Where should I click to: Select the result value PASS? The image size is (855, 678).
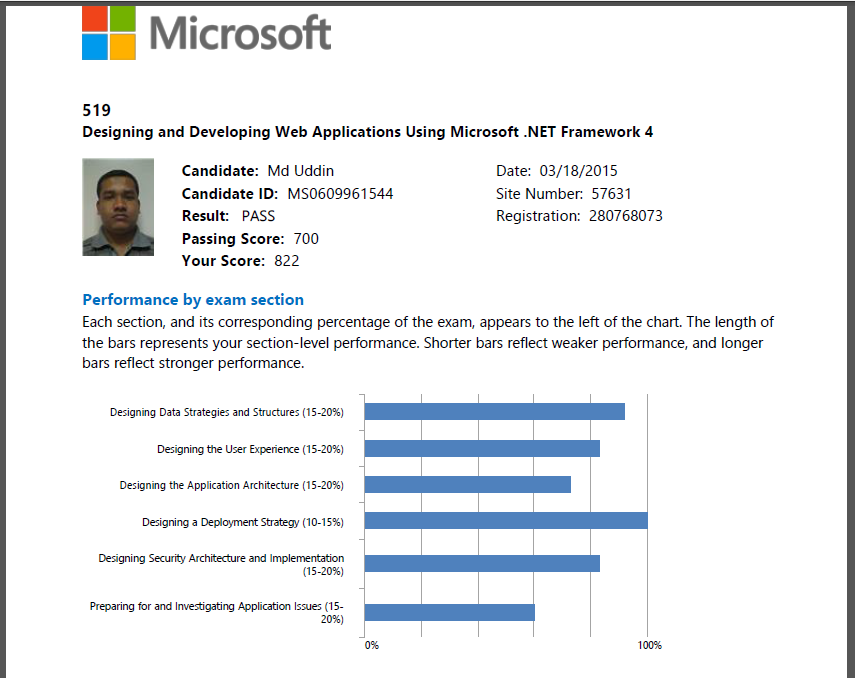258,216
